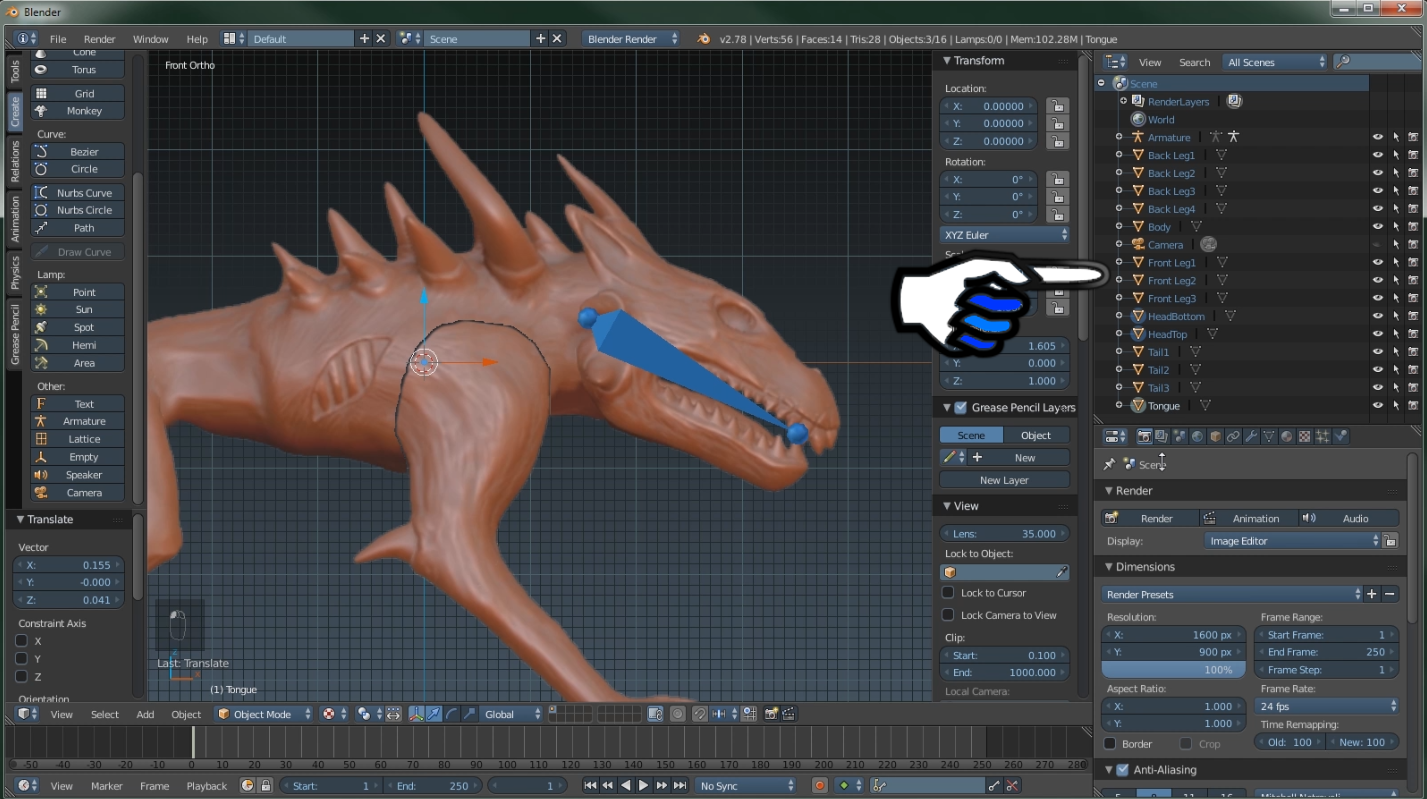Screen dimensions: 1427x799
Task: Open the Render properties tab
Action: coord(1145,436)
